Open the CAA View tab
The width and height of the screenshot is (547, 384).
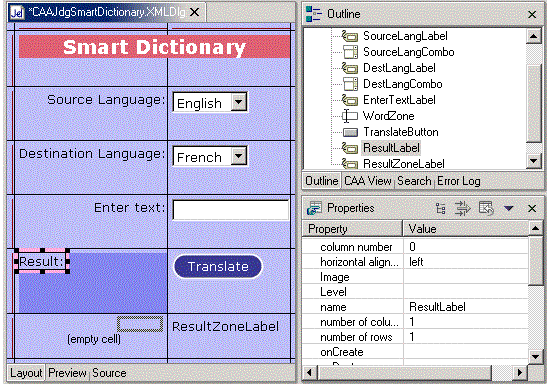pos(368,181)
